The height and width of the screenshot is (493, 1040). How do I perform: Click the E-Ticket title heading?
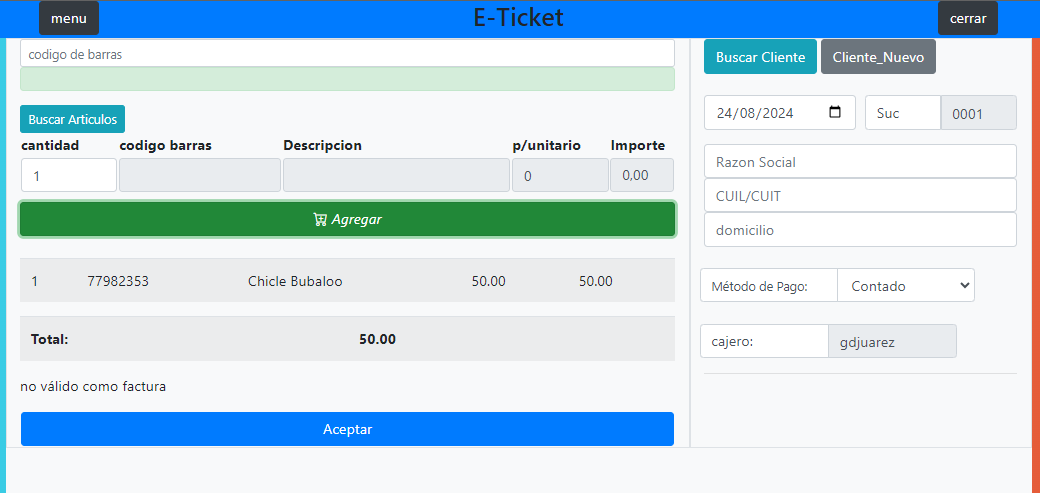[x=518, y=17]
